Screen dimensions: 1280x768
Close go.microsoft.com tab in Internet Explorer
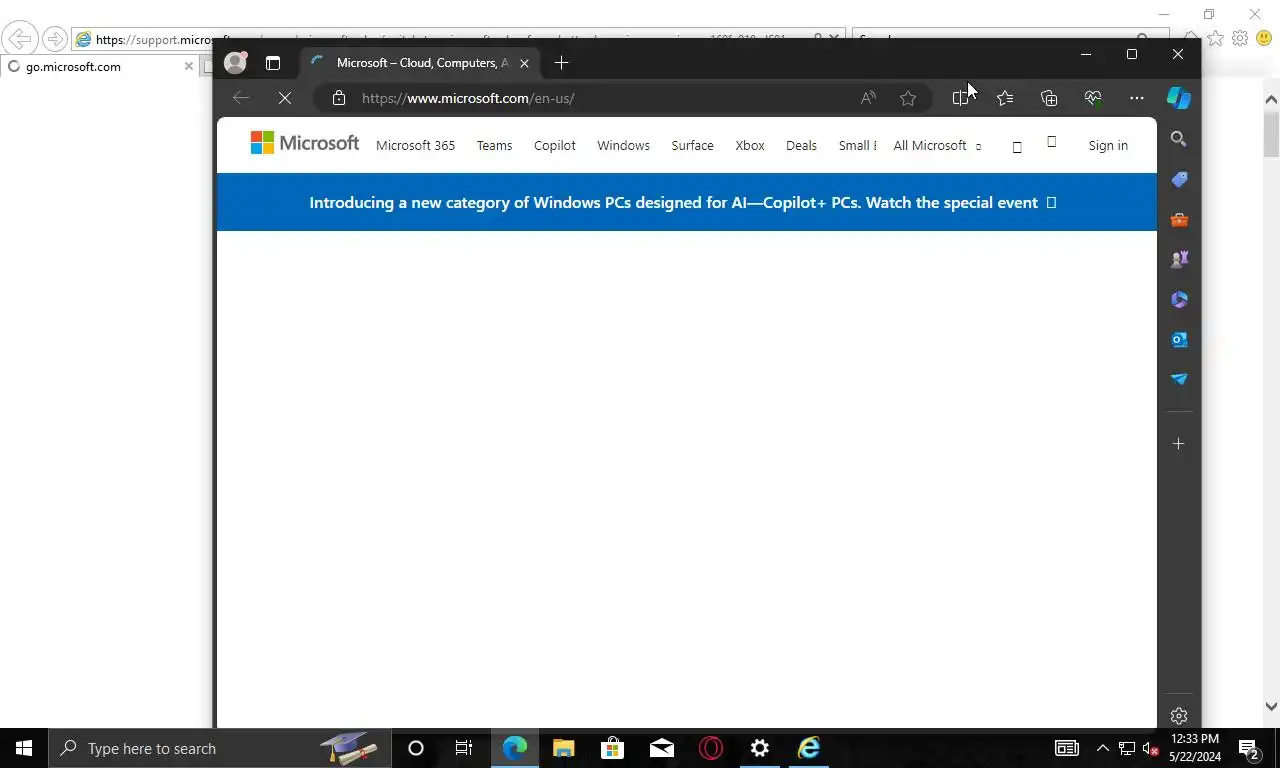click(188, 67)
